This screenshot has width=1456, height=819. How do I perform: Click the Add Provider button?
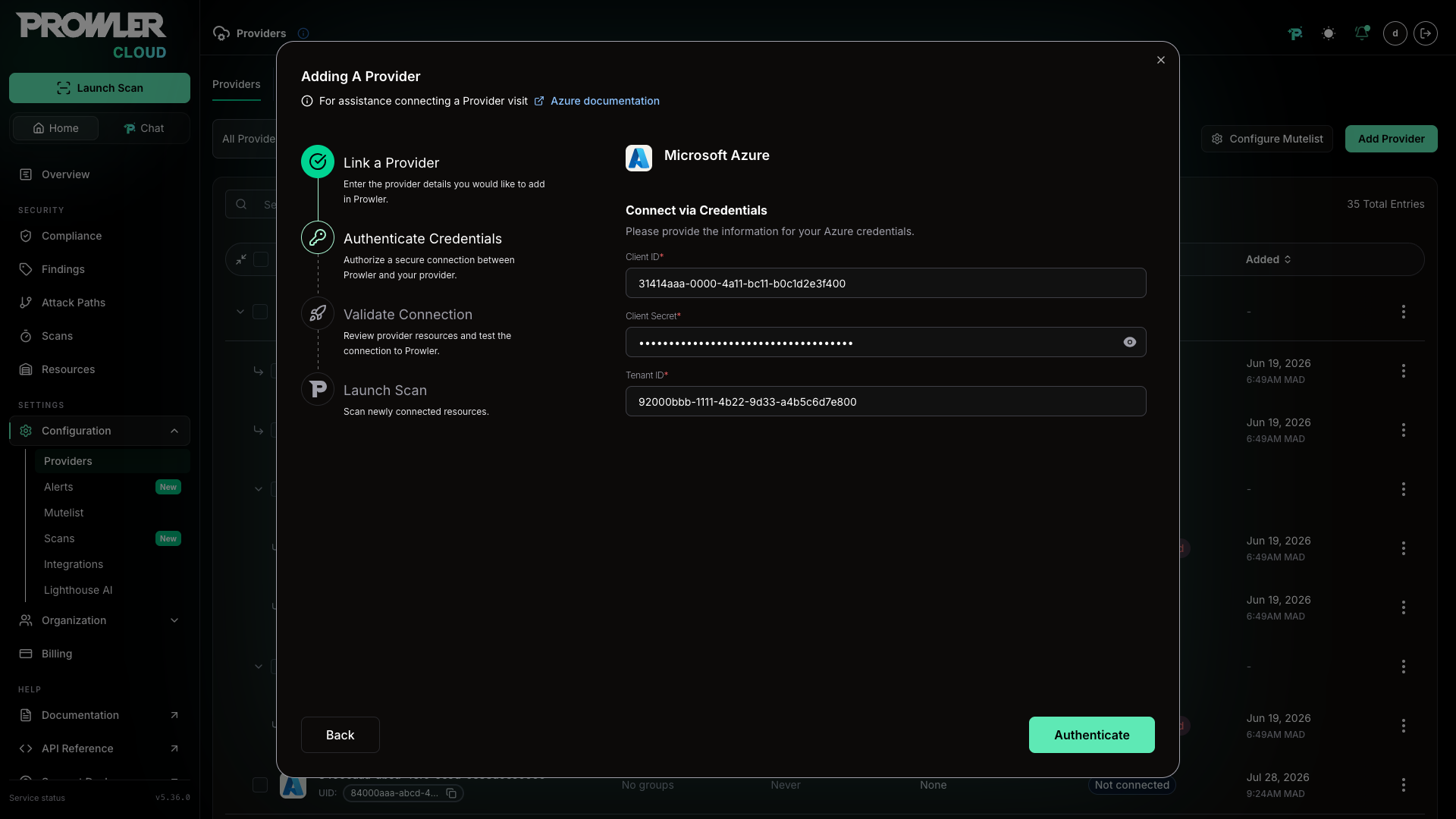coord(1391,139)
